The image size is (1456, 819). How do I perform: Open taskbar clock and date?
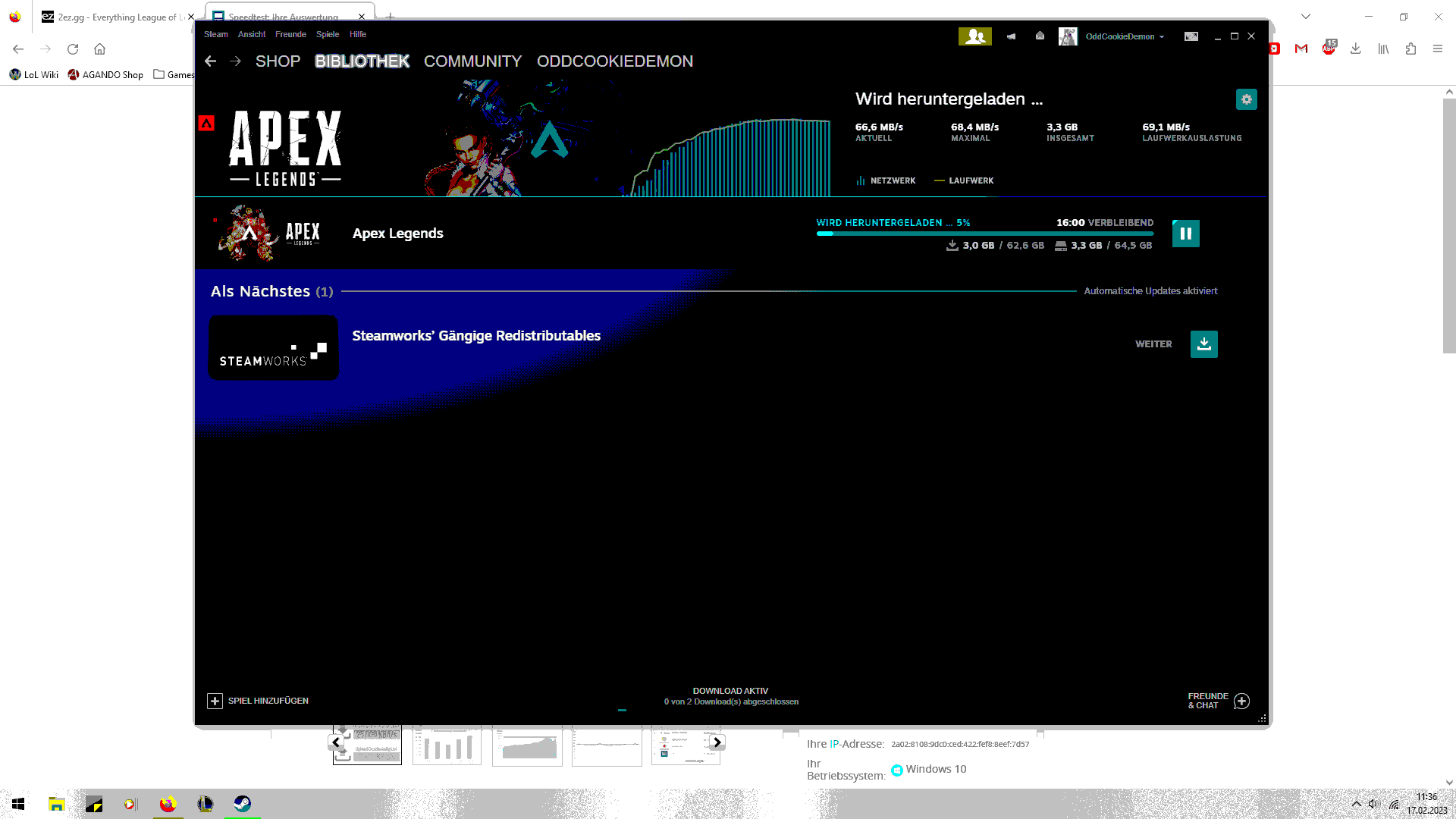(1427, 804)
